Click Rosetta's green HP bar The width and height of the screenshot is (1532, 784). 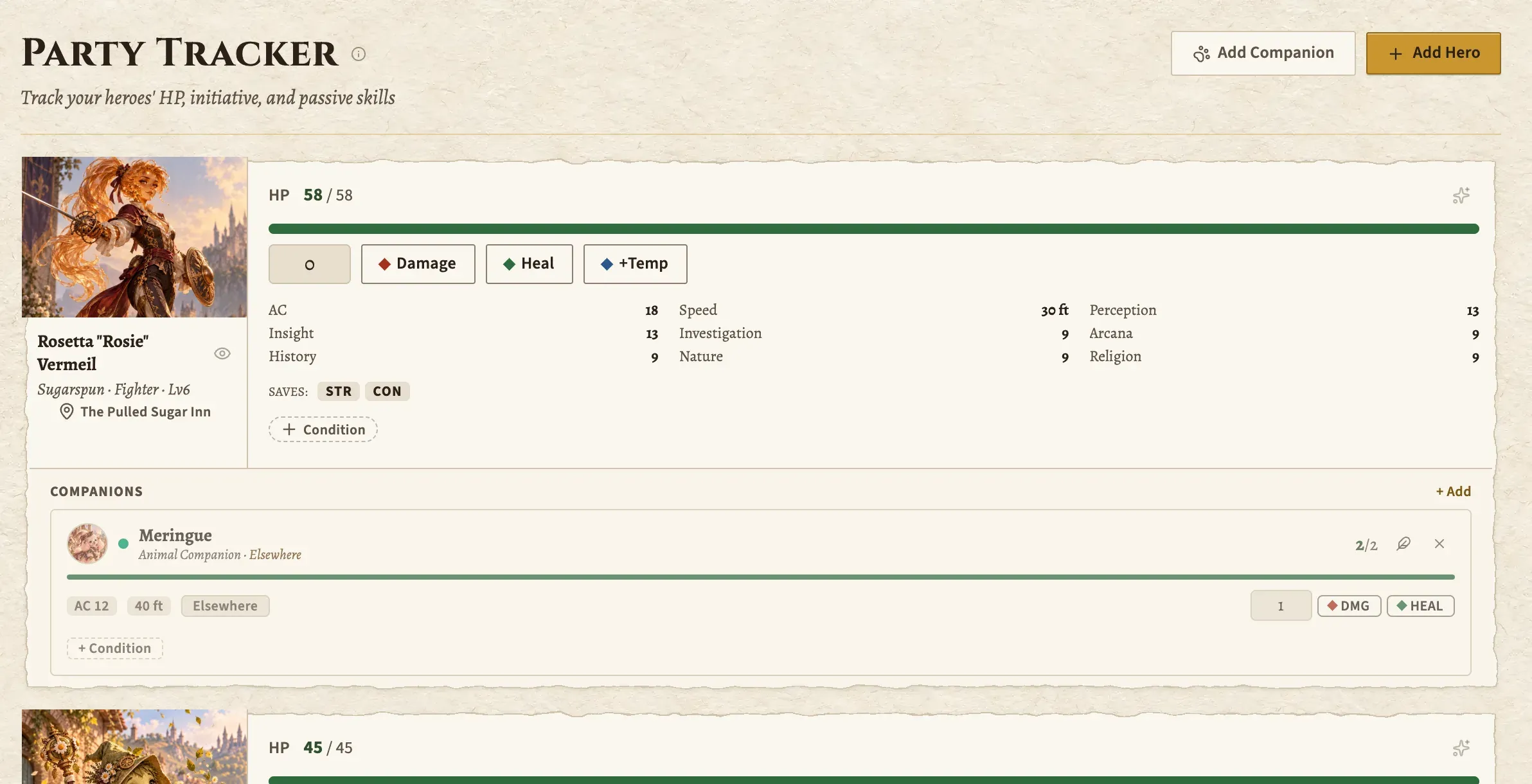[873, 229]
